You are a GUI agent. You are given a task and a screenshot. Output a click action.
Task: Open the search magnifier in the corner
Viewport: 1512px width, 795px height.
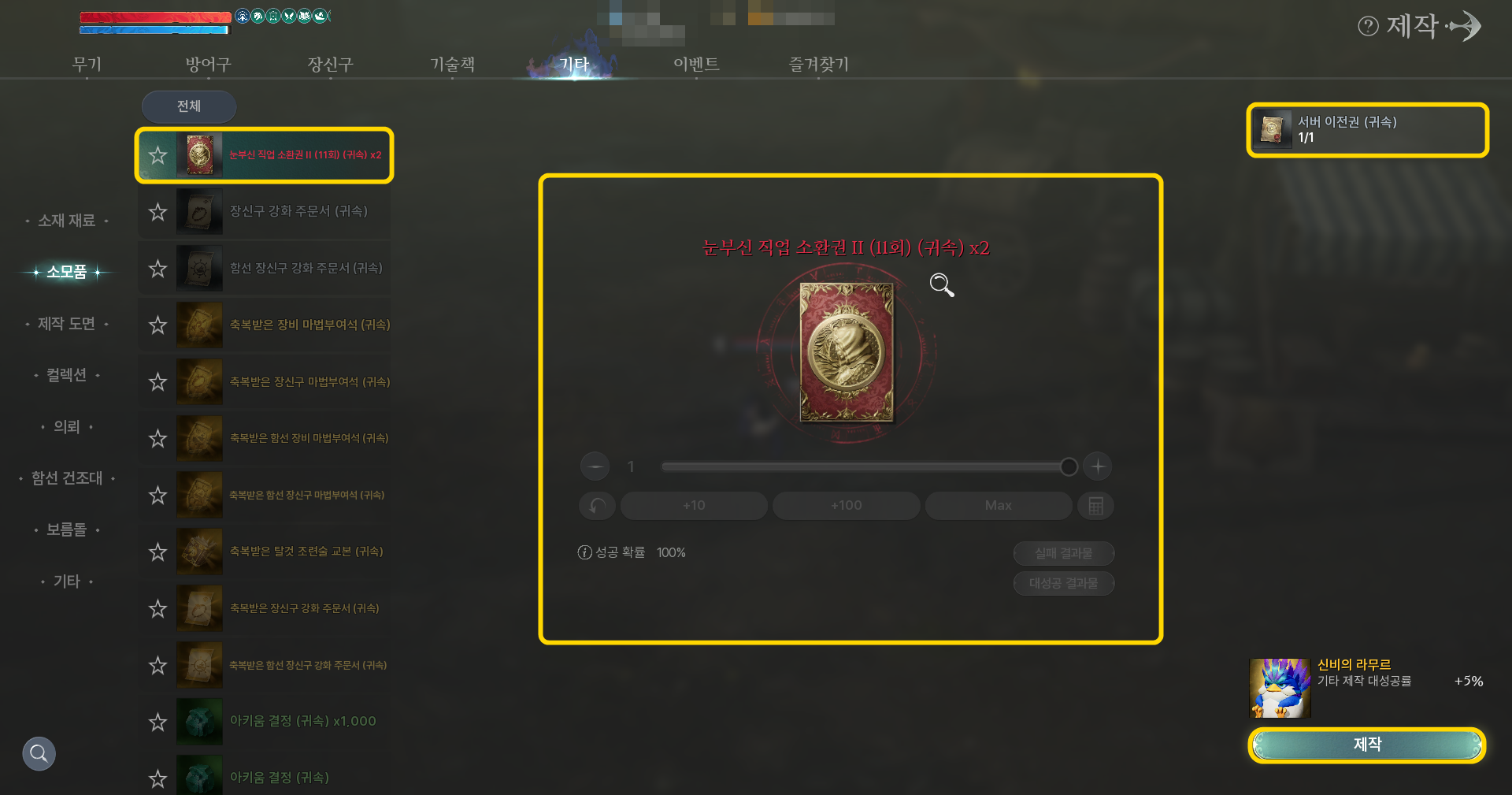pyautogui.click(x=39, y=754)
